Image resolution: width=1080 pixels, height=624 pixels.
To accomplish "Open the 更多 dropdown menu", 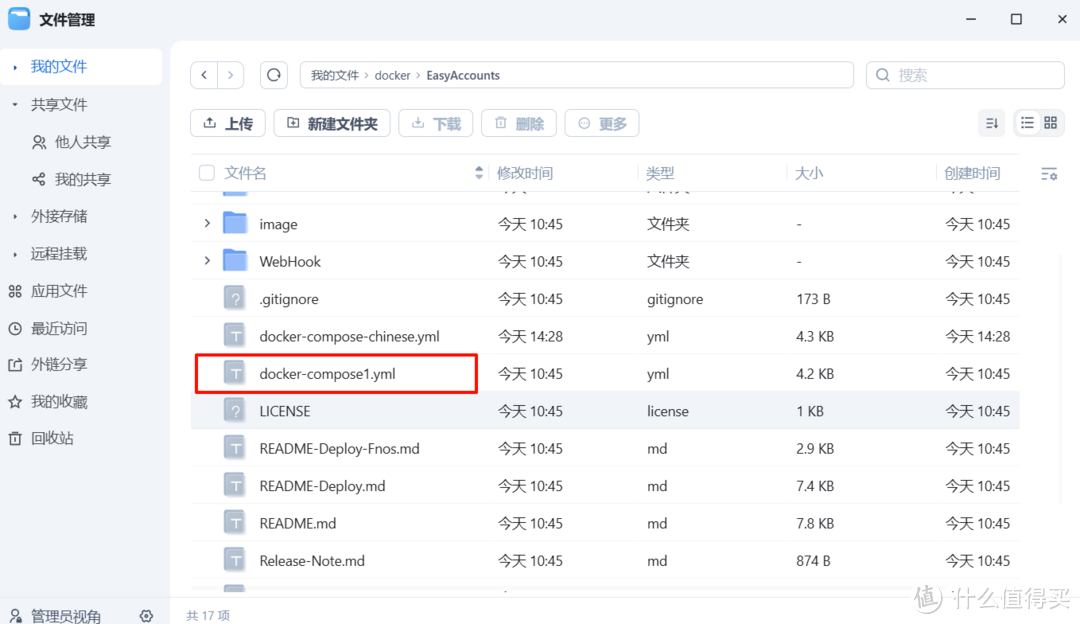I will pos(601,123).
